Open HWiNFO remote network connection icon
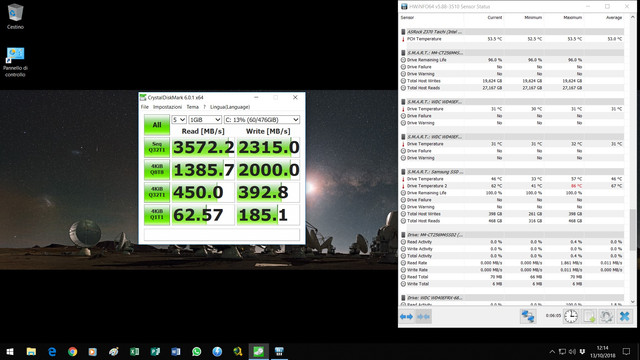This screenshot has height=360, width=640. pos(528,316)
